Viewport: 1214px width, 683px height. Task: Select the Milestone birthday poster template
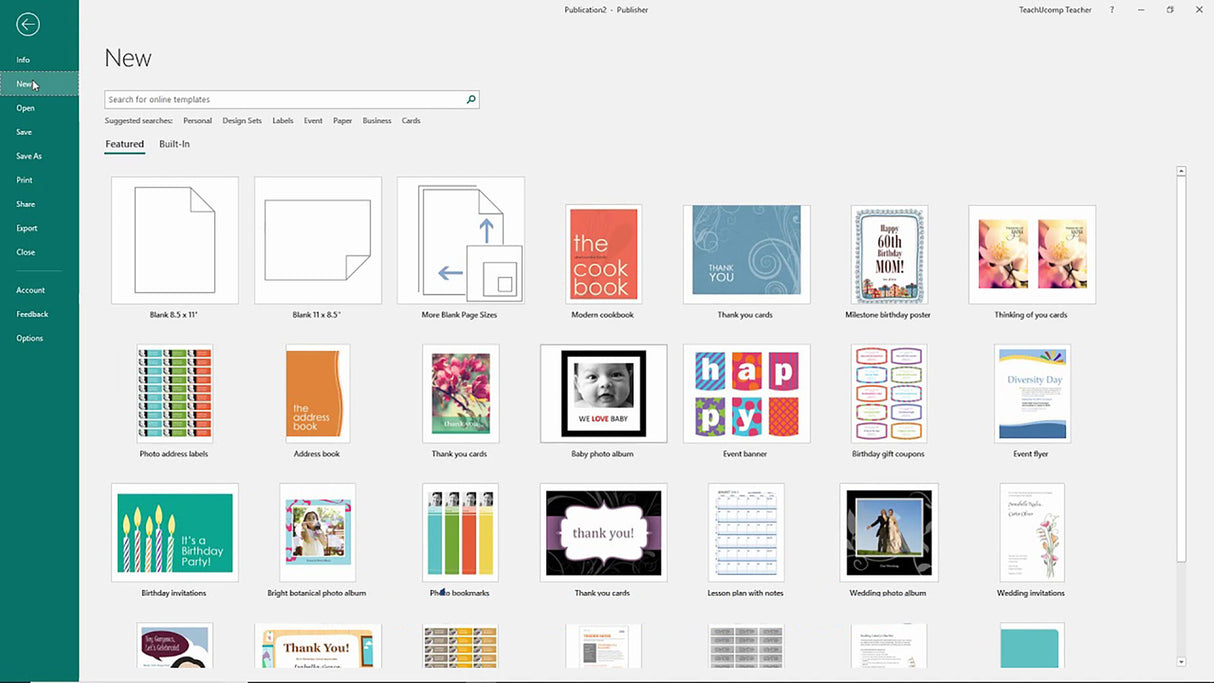(x=889, y=253)
